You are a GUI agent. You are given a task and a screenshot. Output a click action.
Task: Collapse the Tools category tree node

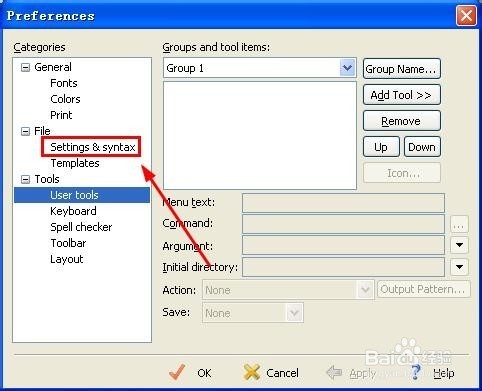coord(25,180)
